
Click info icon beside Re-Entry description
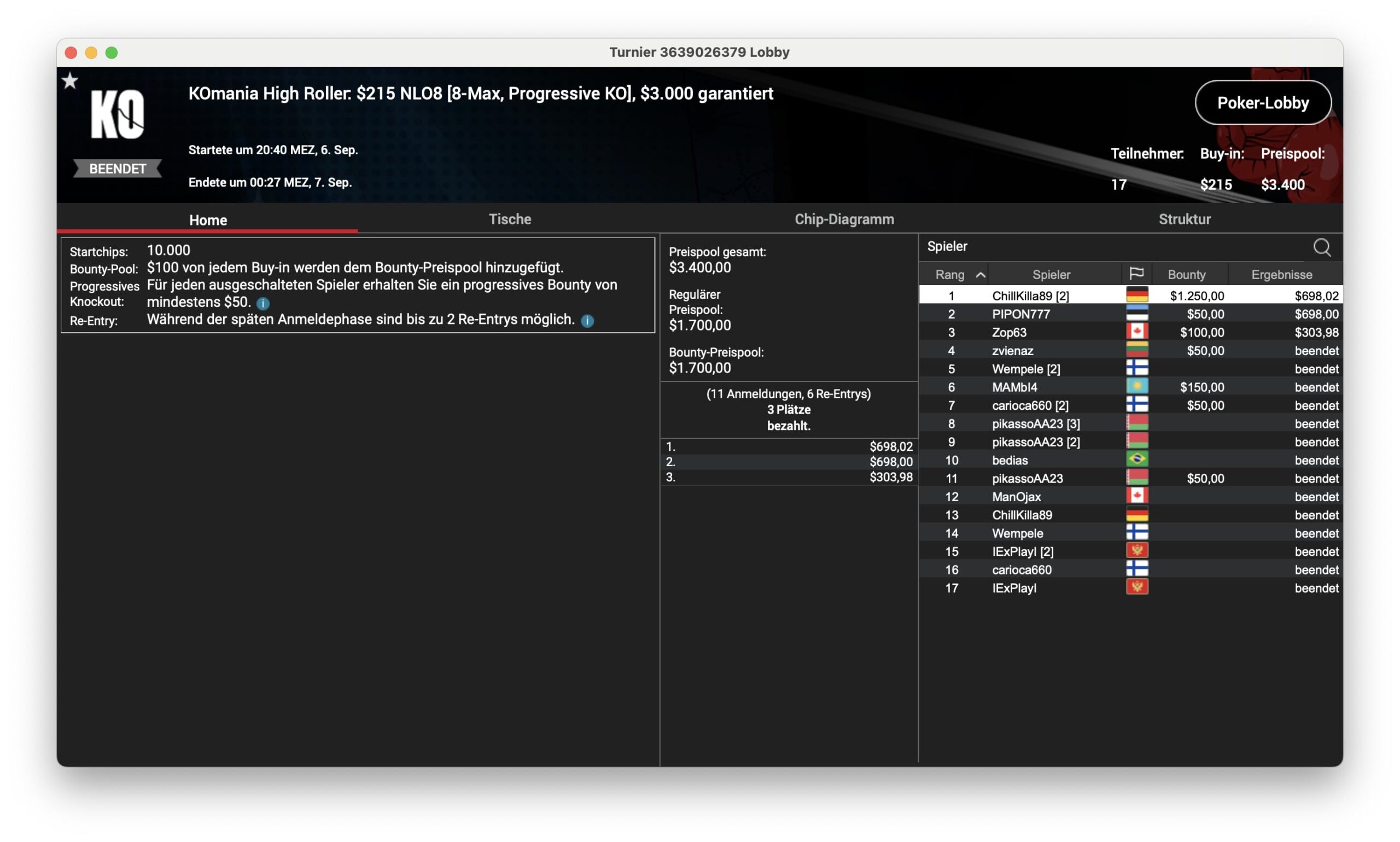(x=587, y=321)
